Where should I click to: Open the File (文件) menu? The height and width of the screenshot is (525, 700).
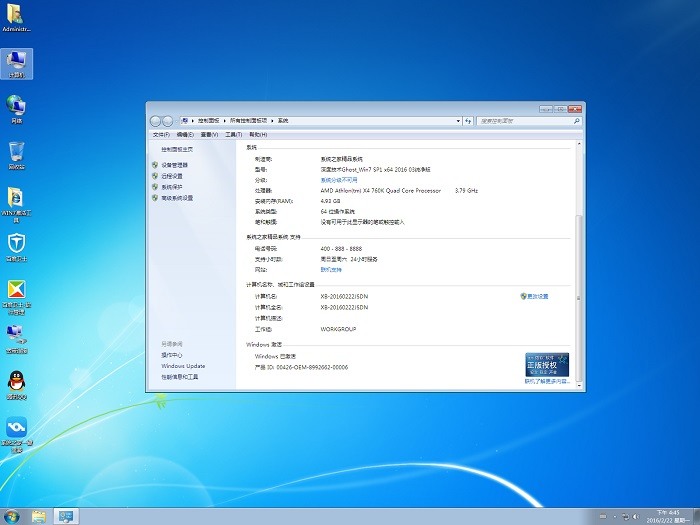(161, 134)
